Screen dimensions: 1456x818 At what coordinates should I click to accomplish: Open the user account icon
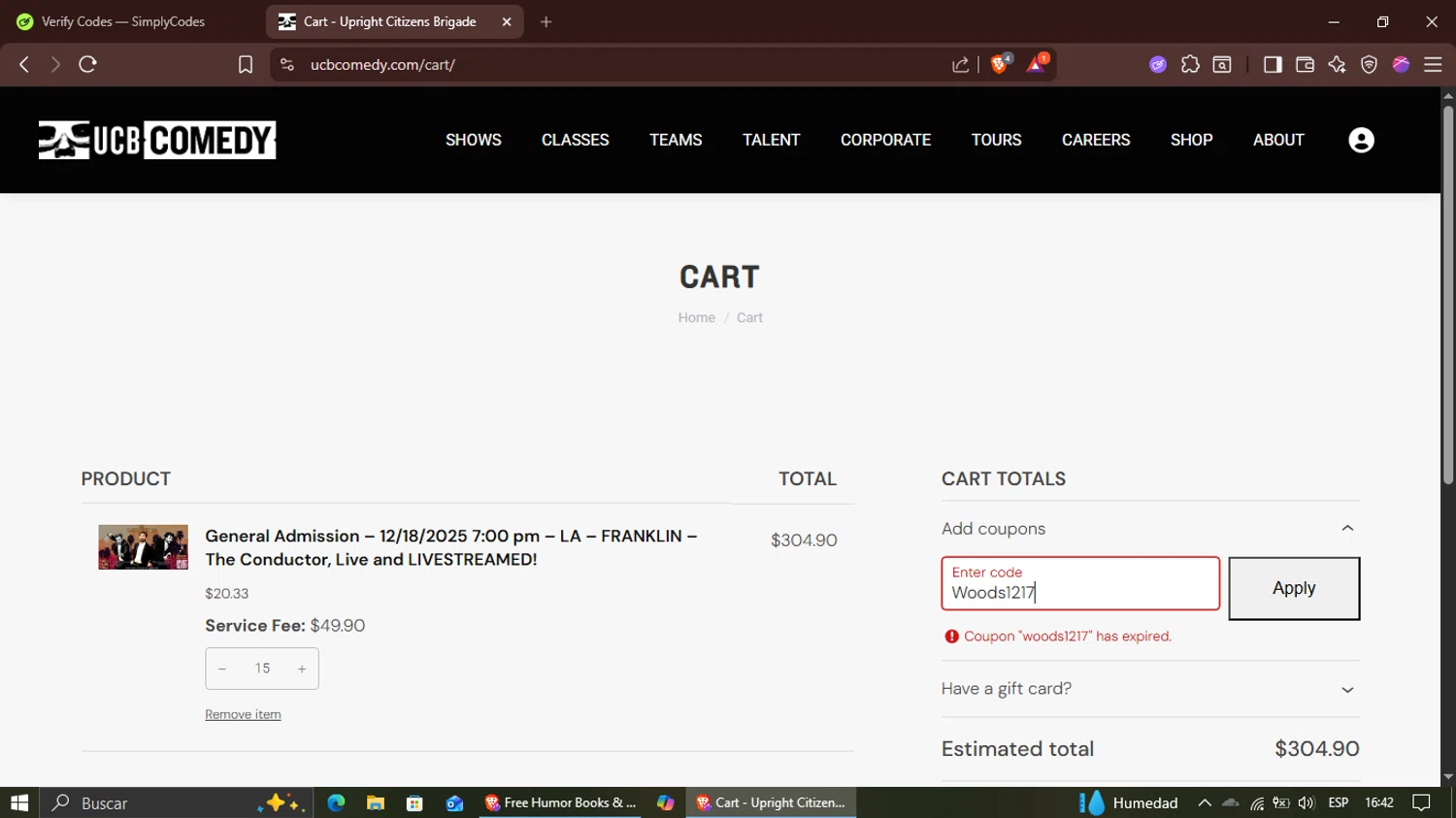(1361, 140)
